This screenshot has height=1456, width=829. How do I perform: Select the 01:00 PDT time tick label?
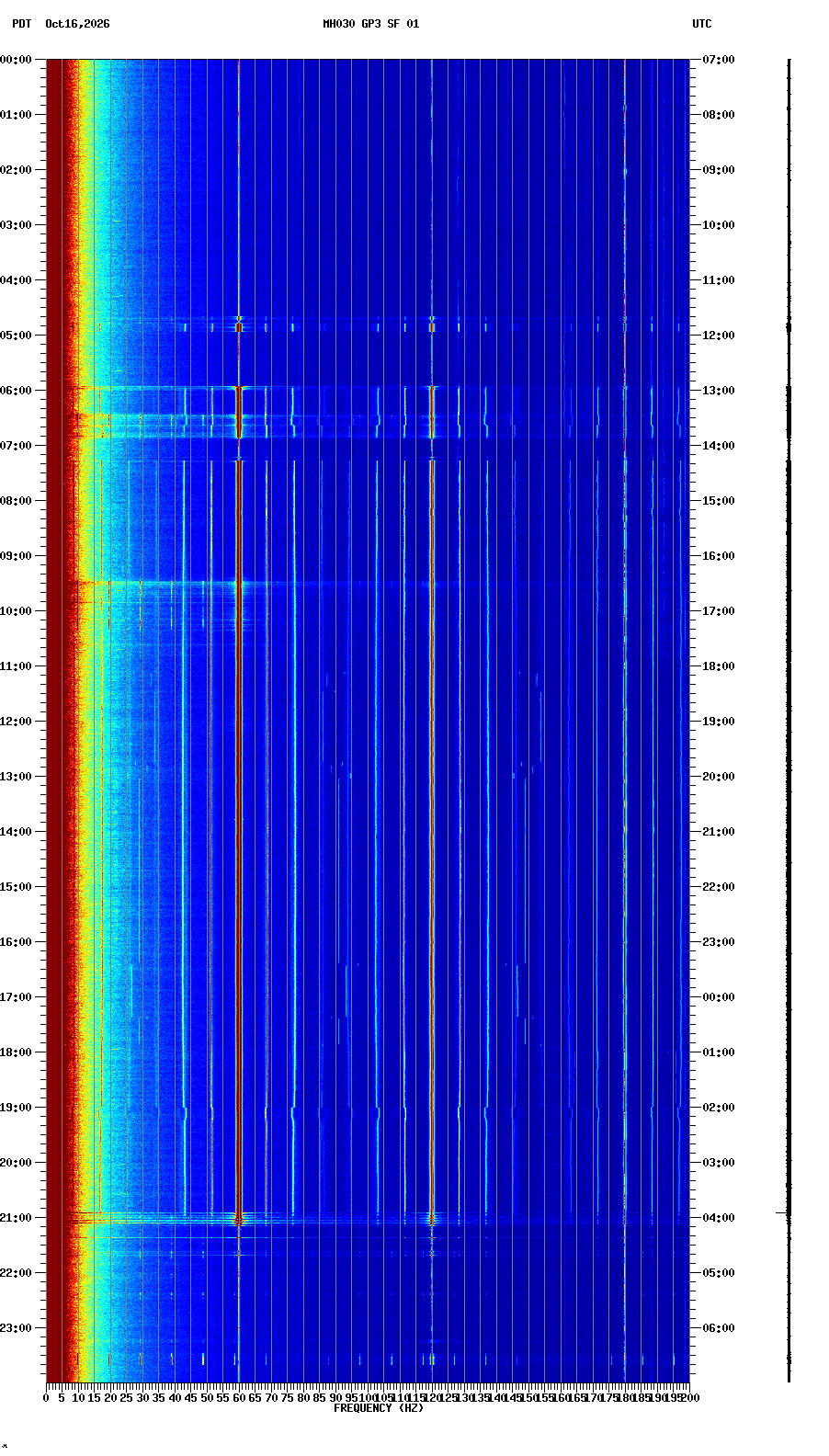point(16,115)
